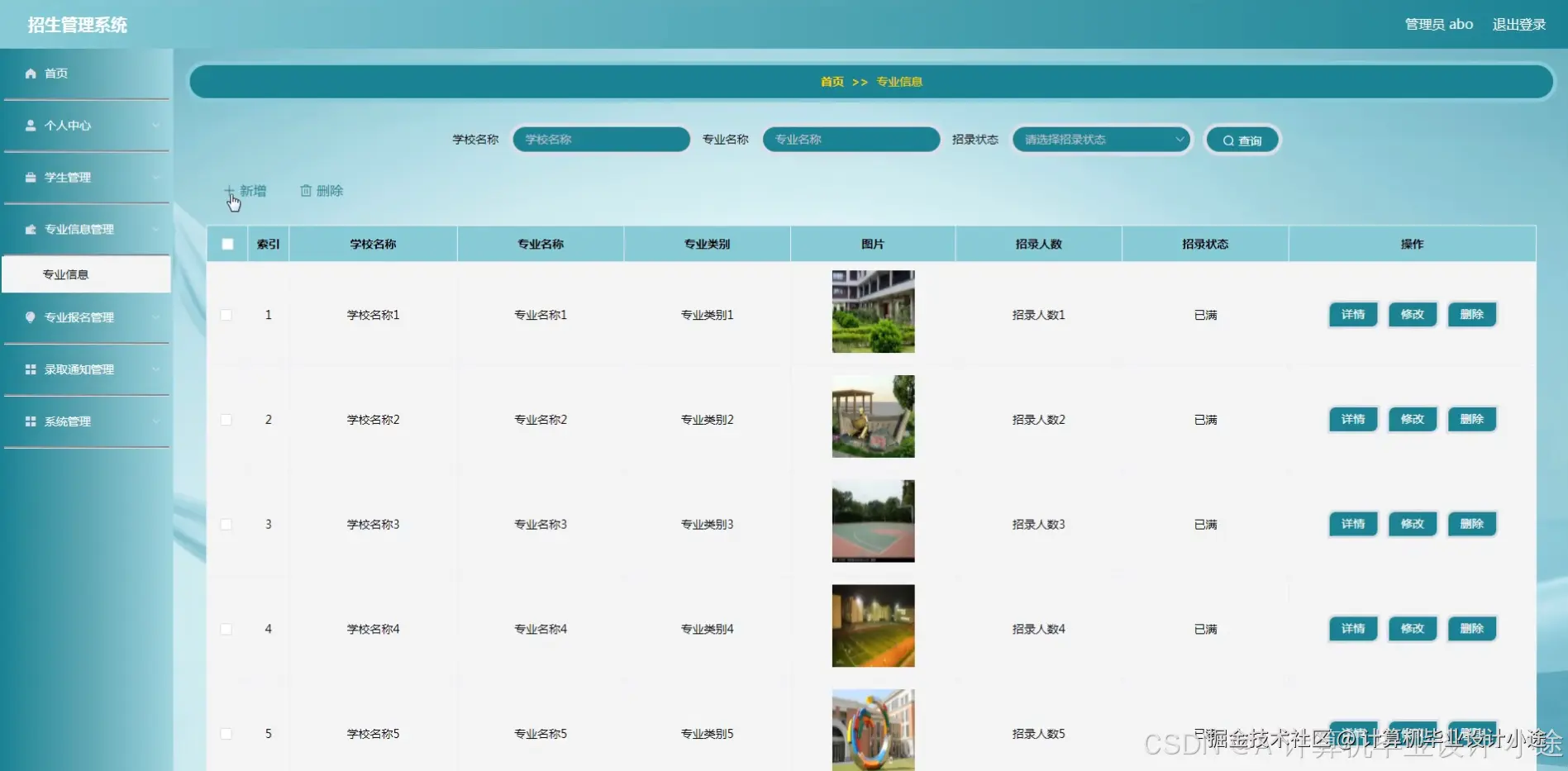Toggle the select-all checkbox in the table header
The height and width of the screenshot is (771, 1568).
point(227,244)
